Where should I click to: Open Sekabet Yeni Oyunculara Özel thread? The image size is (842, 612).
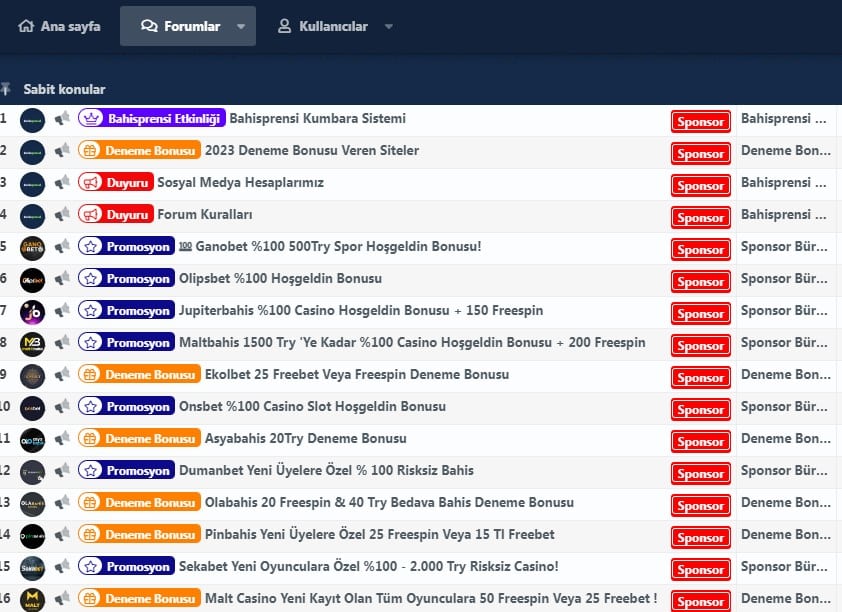[x=368, y=566]
